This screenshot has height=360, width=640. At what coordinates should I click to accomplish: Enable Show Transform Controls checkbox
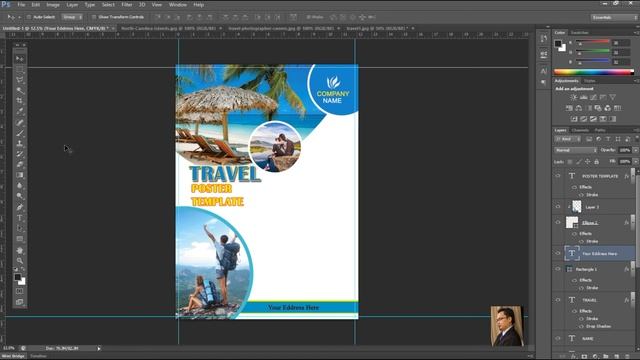[94, 17]
